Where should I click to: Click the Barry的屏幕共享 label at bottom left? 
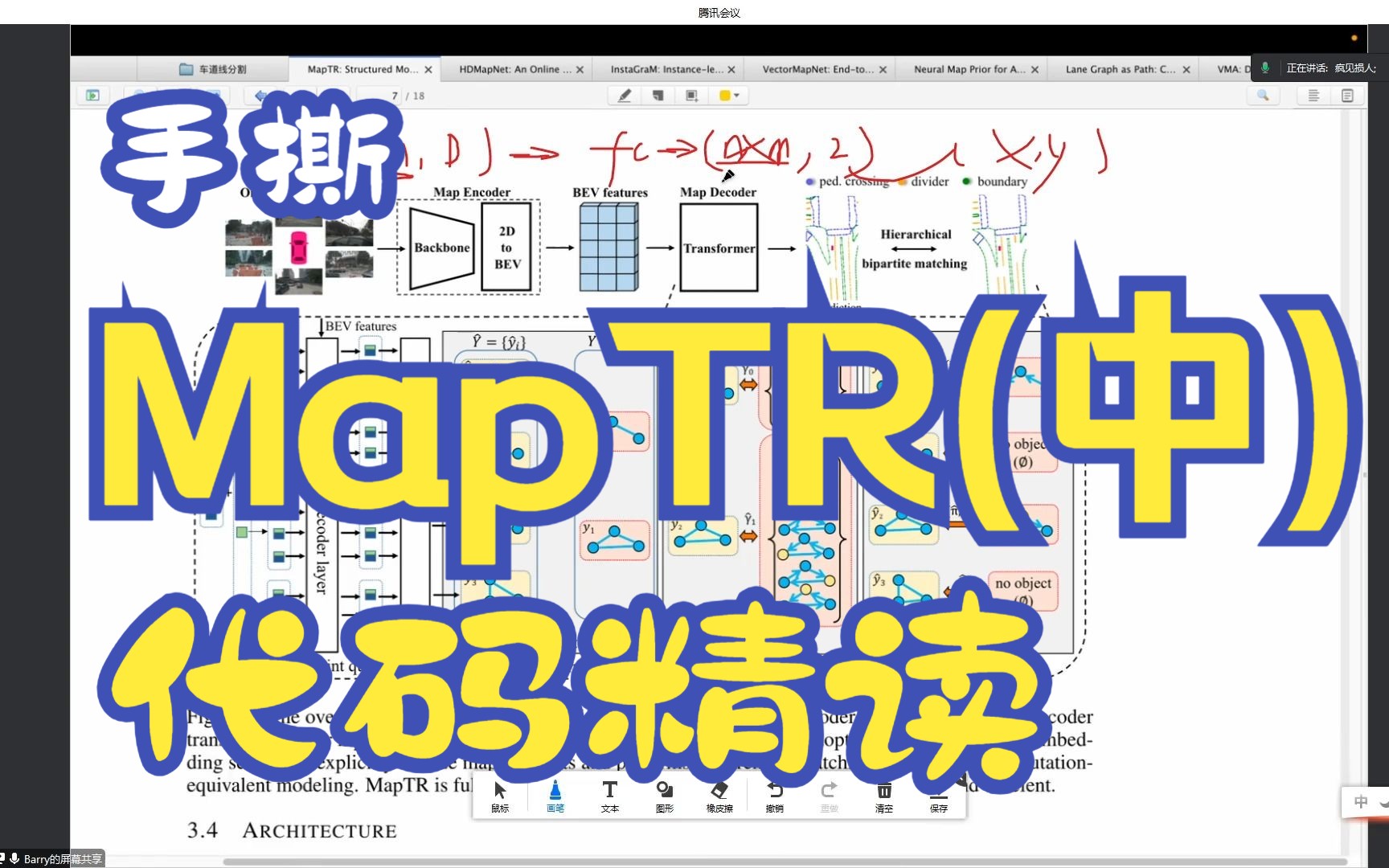[63, 859]
